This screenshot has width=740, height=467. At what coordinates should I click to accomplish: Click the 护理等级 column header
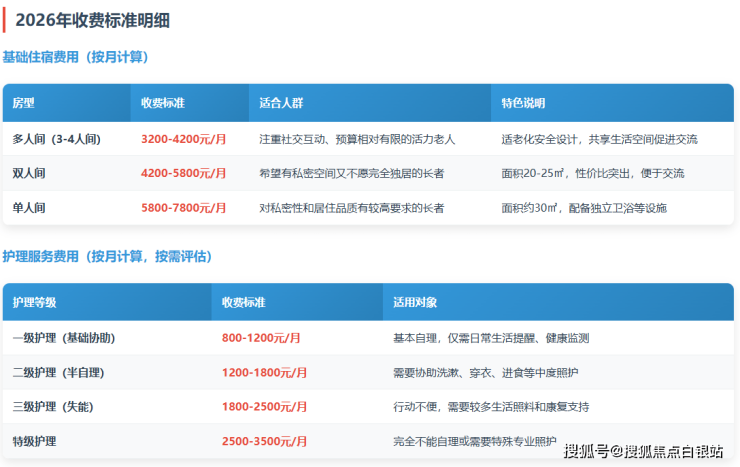(x=34, y=302)
